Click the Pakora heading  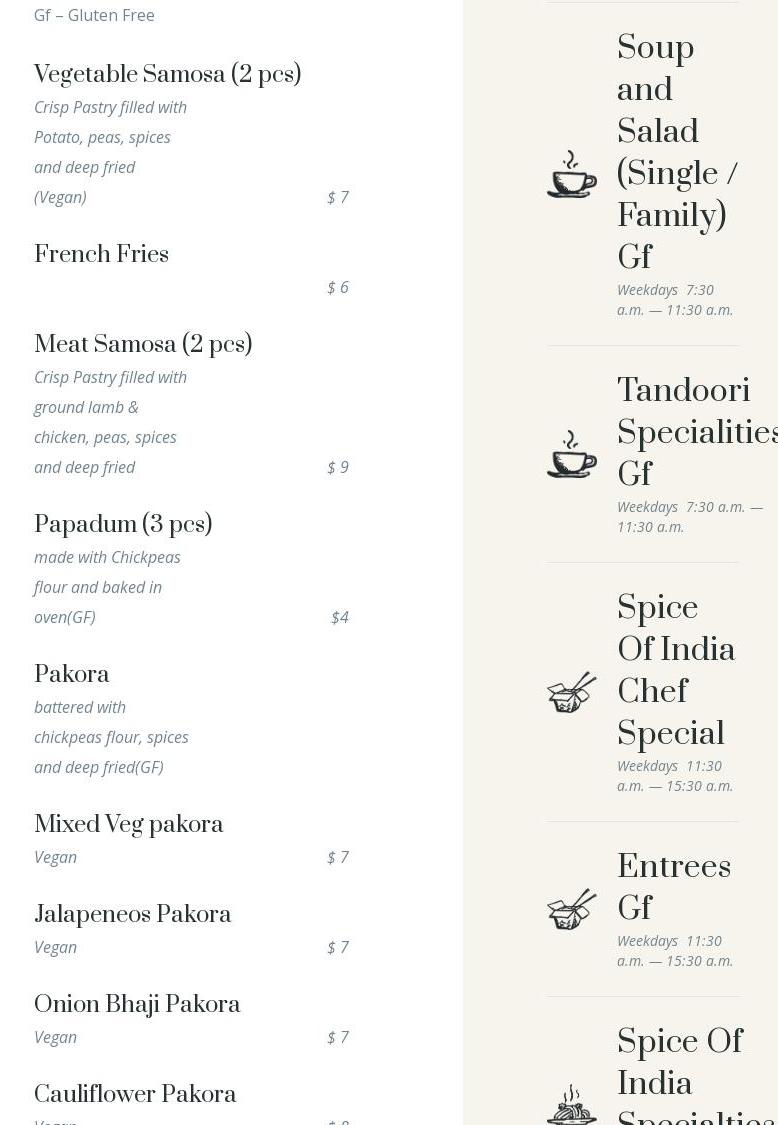coord(72,674)
